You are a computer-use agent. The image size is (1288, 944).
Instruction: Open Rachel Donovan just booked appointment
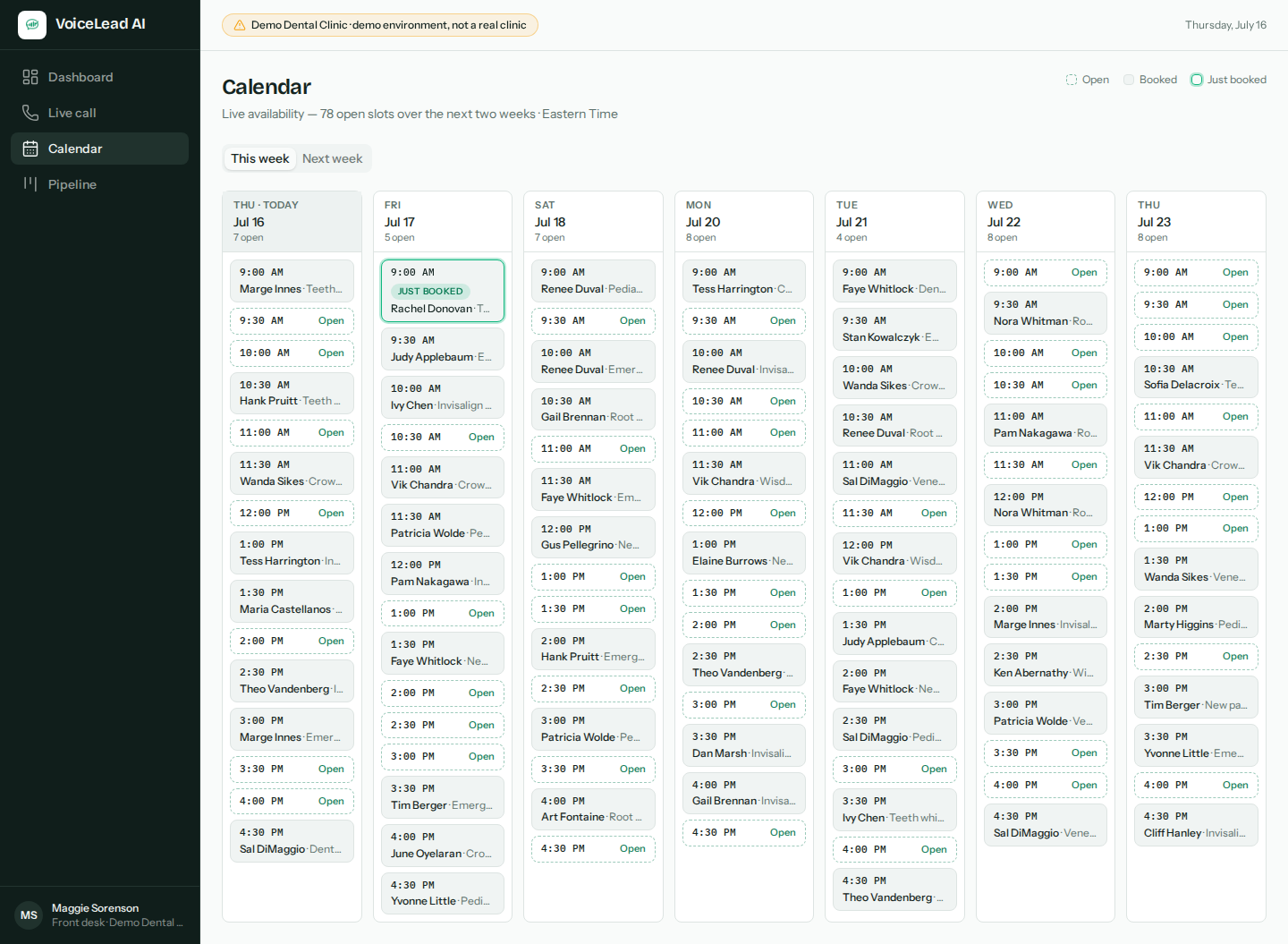click(x=443, y=291)
